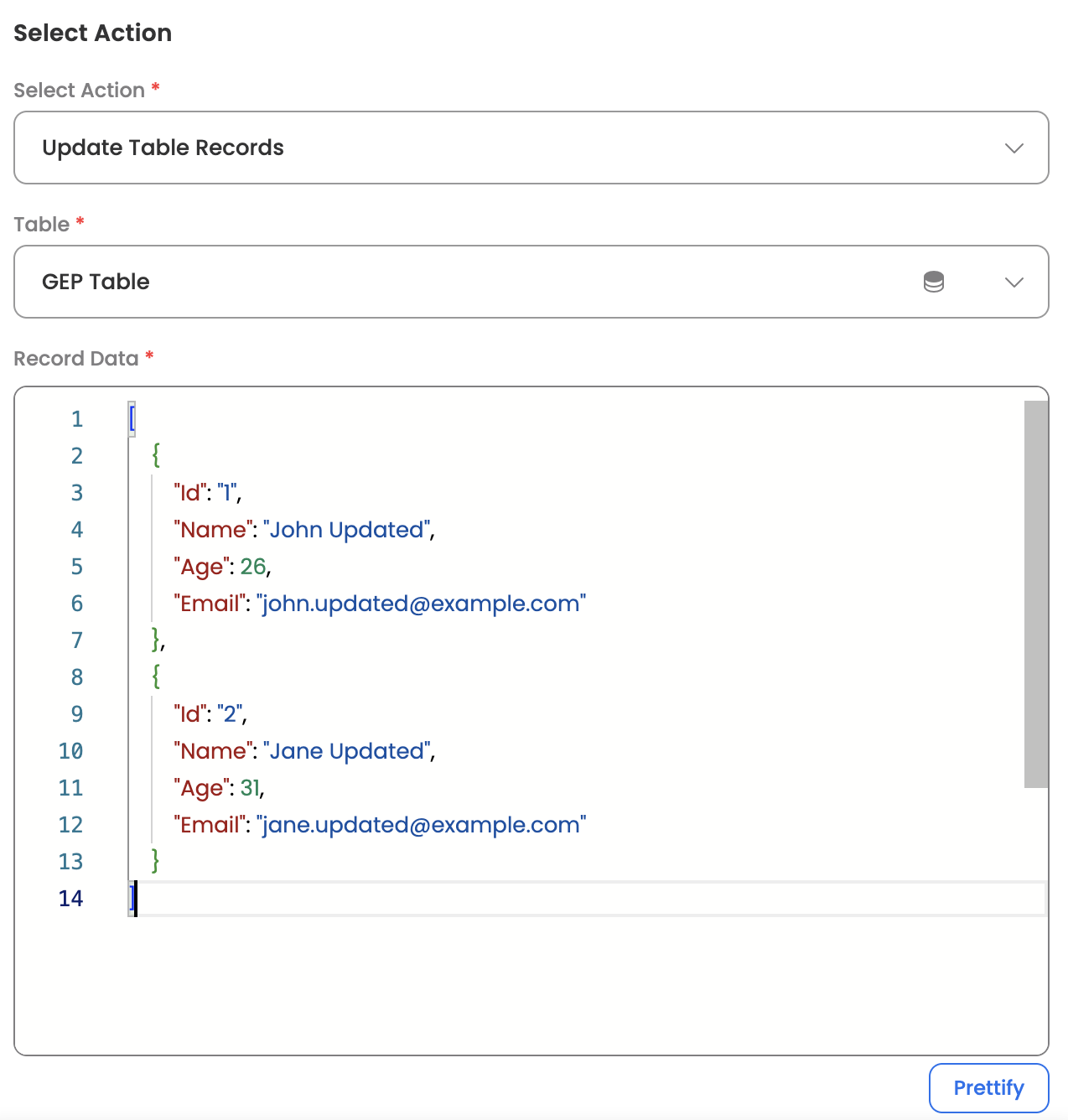Select line number 14 in gutter
The image size is (1068, 1120).
[x=71, y=899]
